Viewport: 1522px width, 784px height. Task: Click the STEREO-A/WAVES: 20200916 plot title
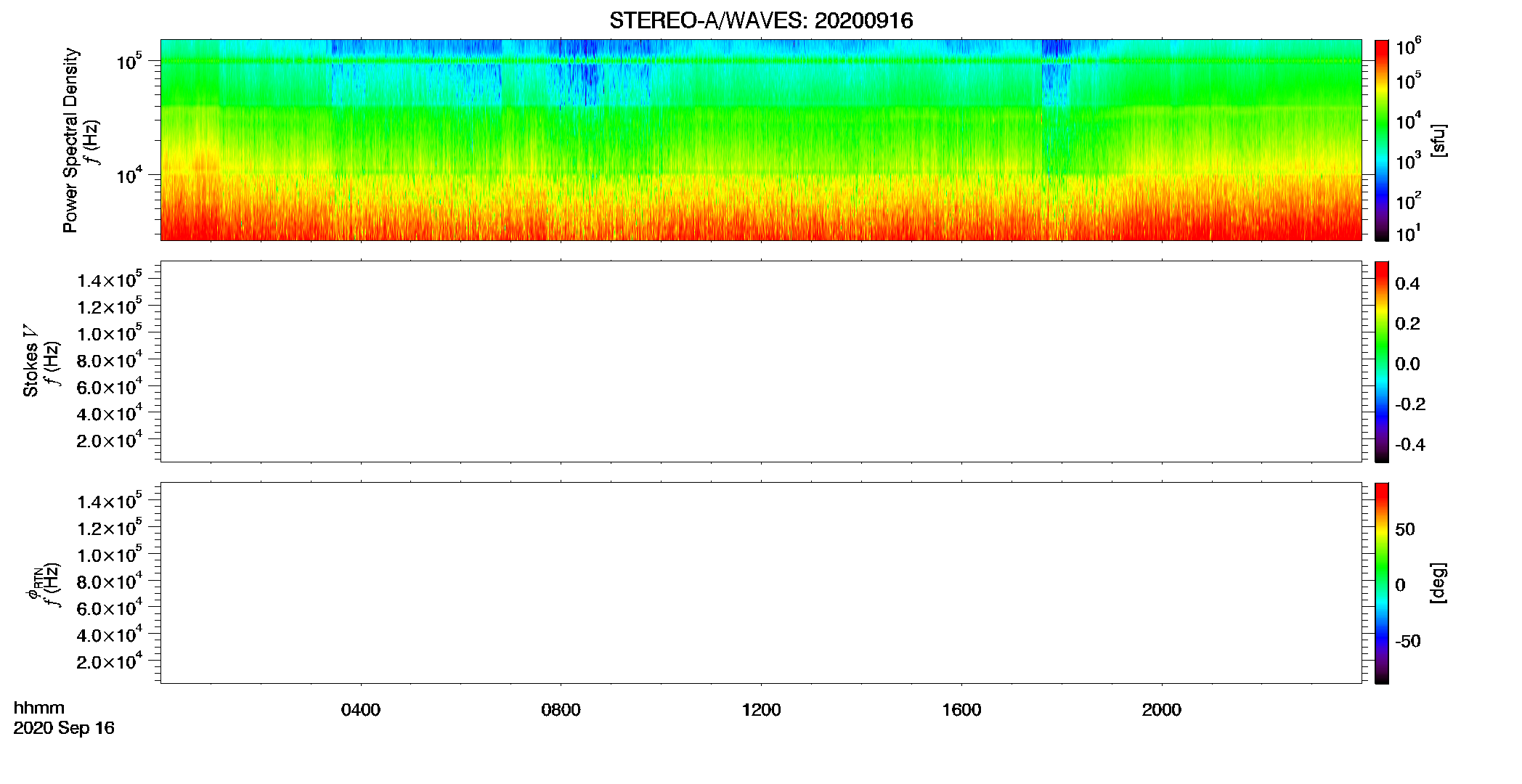click(x=761, y=21)
